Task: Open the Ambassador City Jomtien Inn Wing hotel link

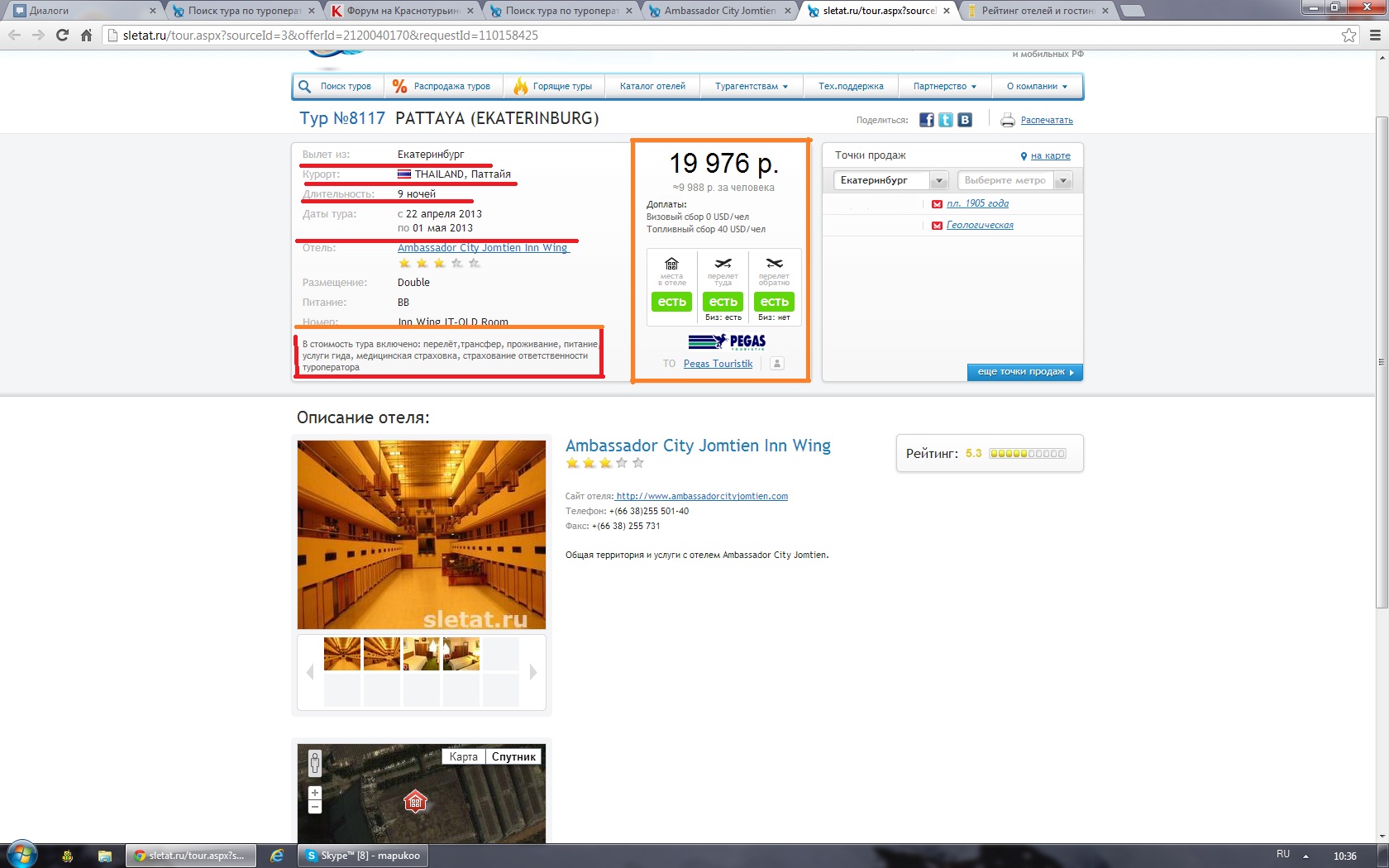Action: point(482,248)
